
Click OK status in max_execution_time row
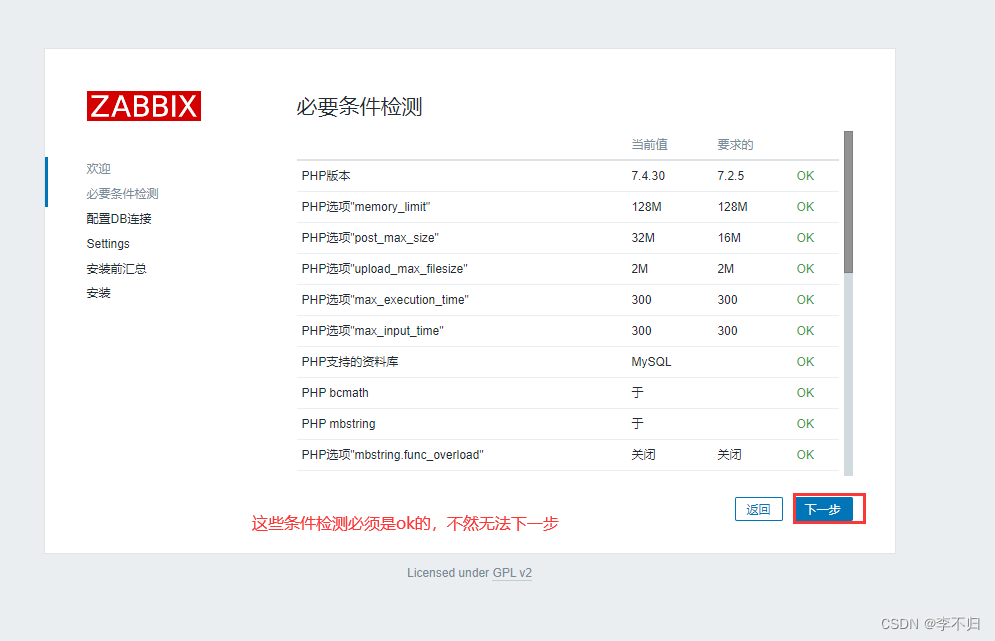click(805, 300)
